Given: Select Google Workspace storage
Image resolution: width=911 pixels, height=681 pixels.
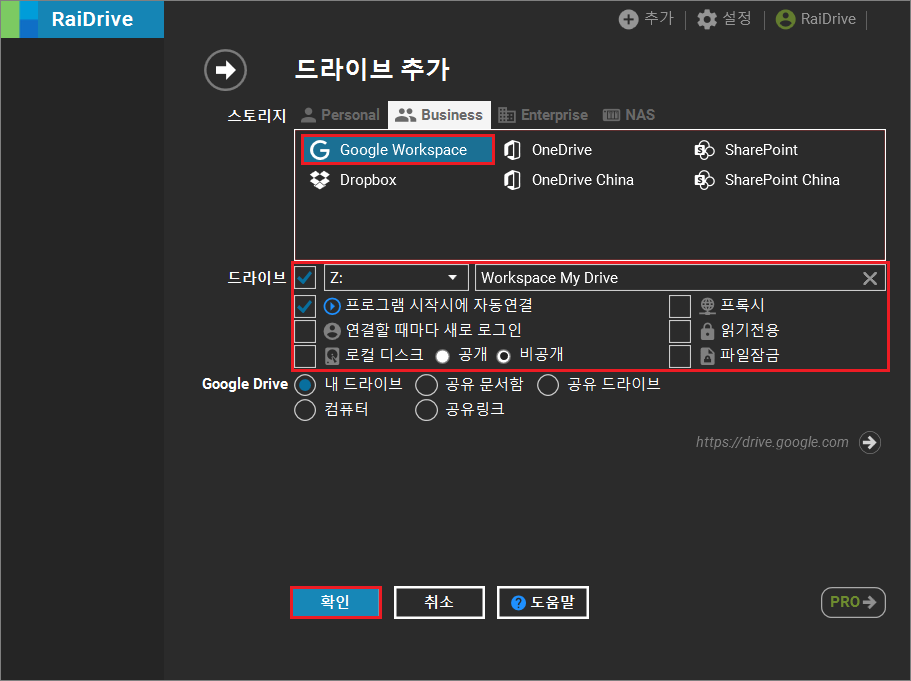Looking at the screenshot, I should (397, 150).
